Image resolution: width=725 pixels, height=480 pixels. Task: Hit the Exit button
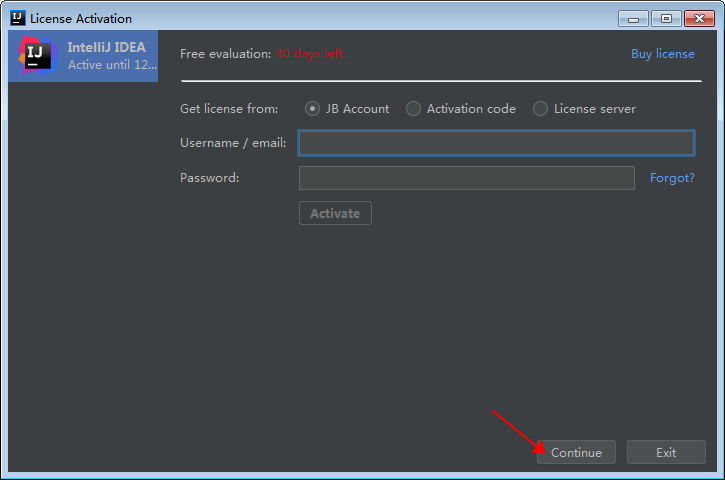click(x=666, y=452)
